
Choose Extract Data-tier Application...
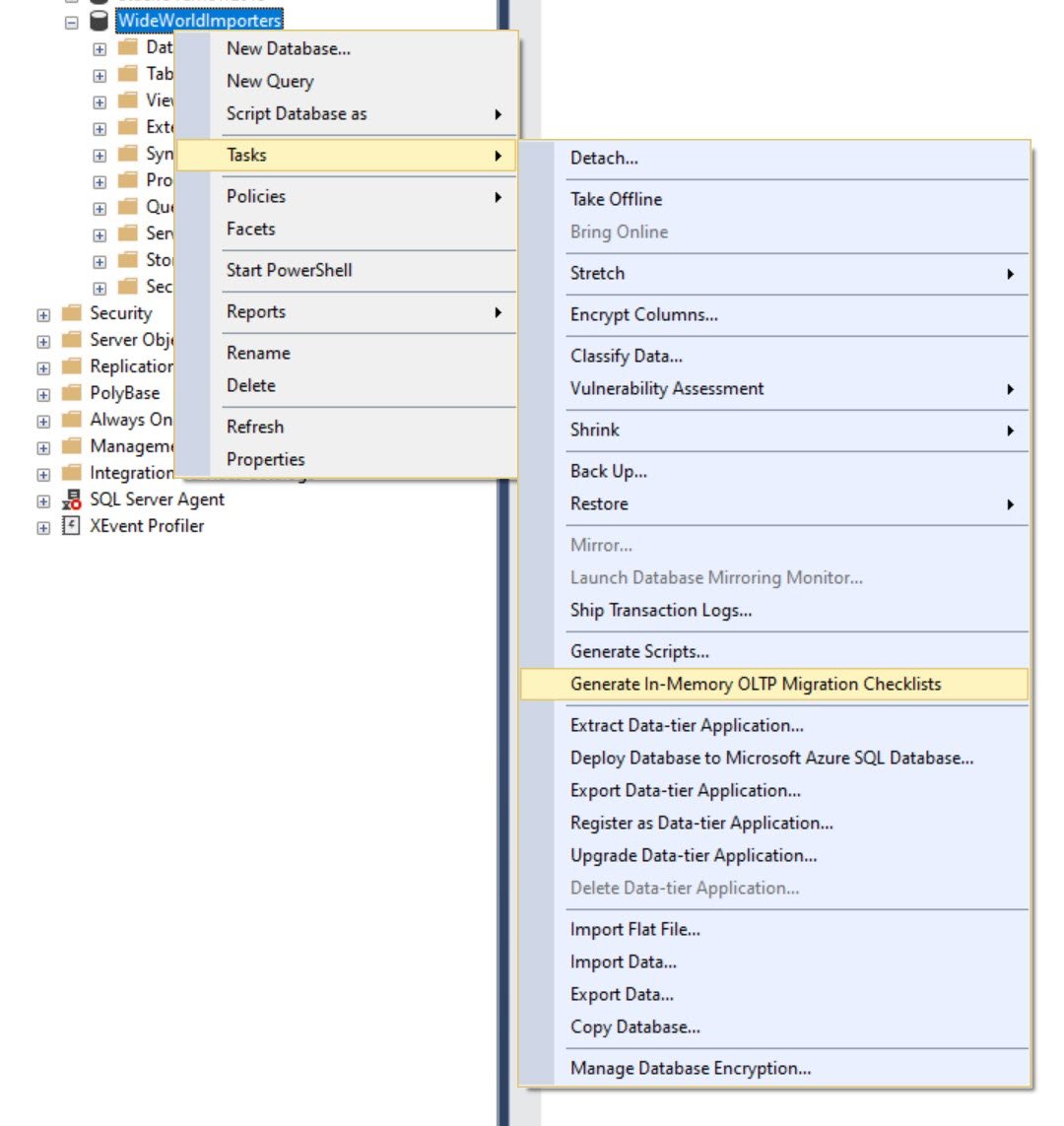coord(774,725)
